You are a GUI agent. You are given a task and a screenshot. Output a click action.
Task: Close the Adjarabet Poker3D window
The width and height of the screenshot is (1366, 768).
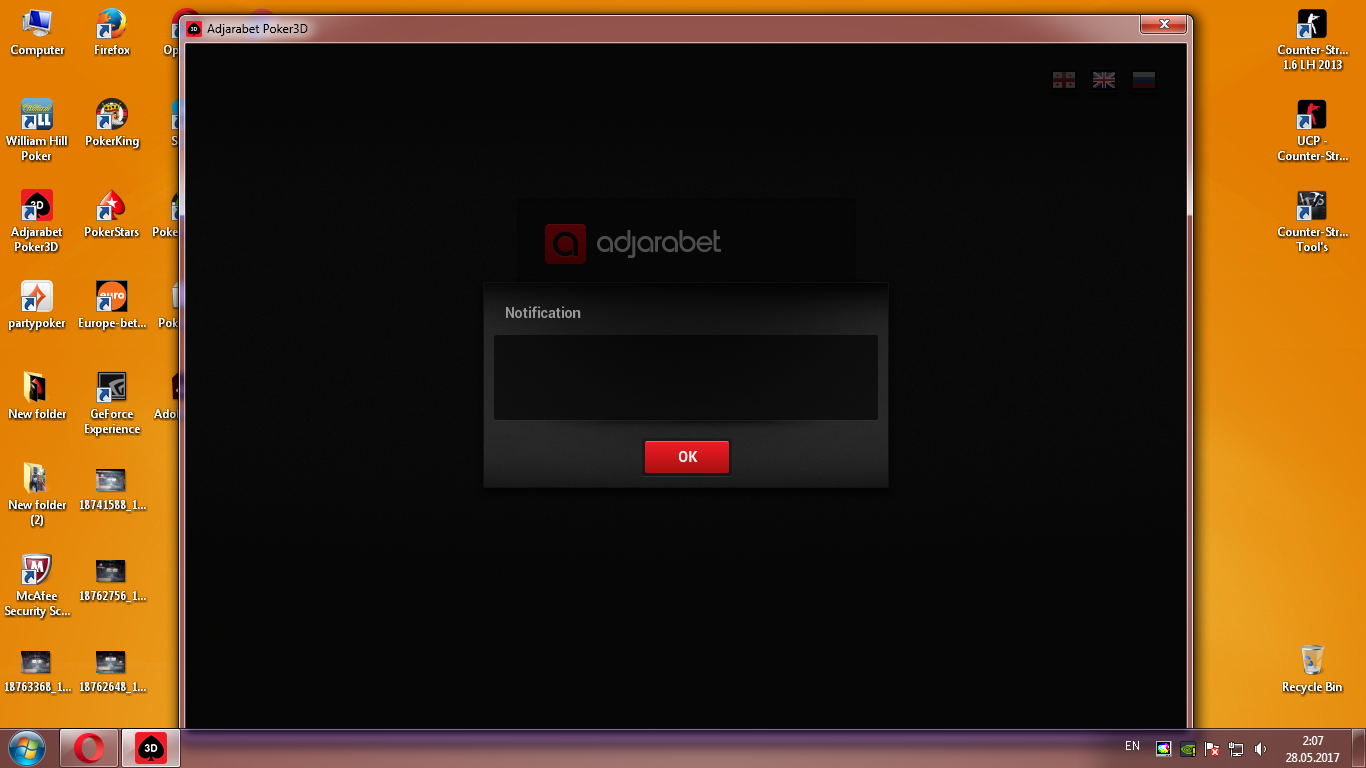point(1163,24)
